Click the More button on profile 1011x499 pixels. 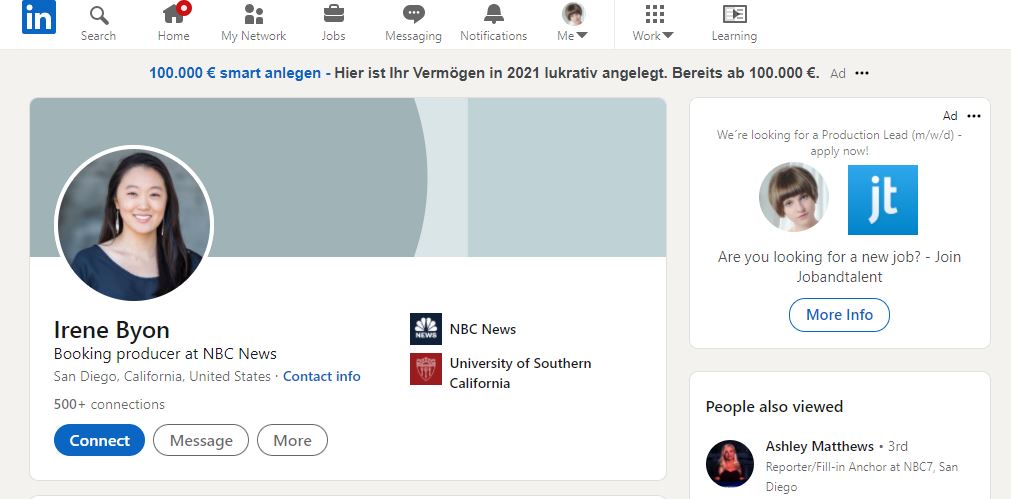point(292,440)
